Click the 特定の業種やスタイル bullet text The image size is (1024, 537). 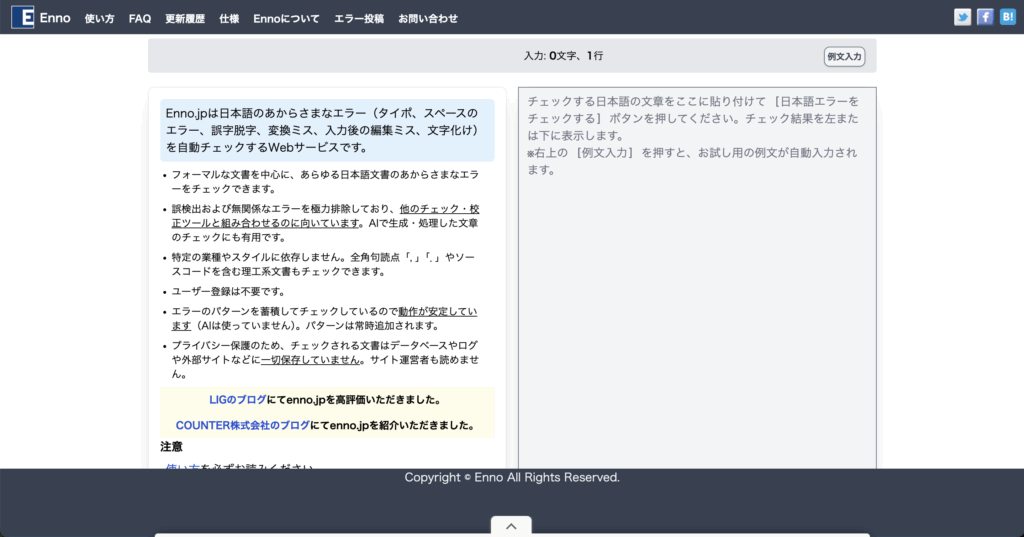click(x=323, y=265)
